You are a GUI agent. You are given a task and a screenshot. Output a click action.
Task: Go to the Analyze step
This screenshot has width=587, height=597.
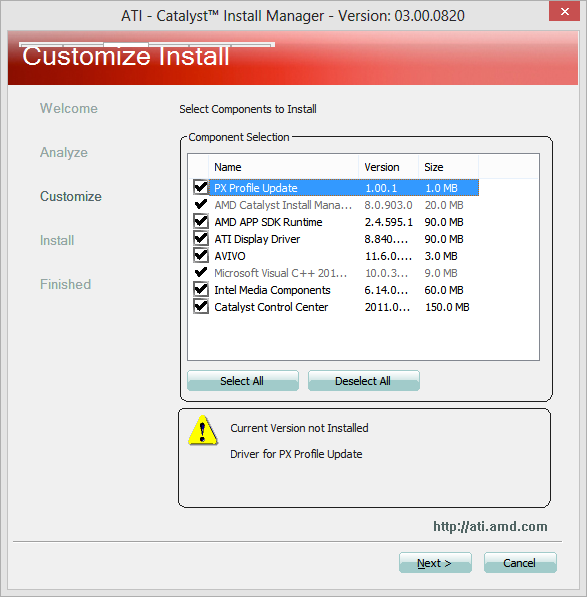point(64,153)
